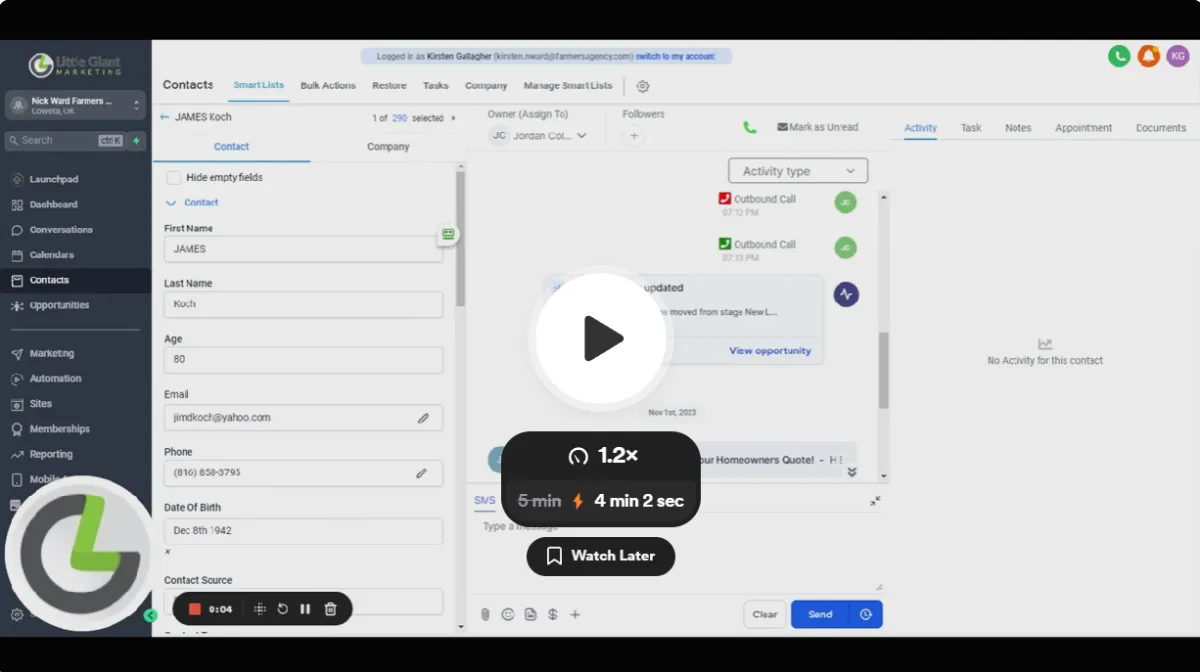Viewport: 1200px width, 672px height.
Task: Add a follower with the plus icon
Action: coord(634,136)
